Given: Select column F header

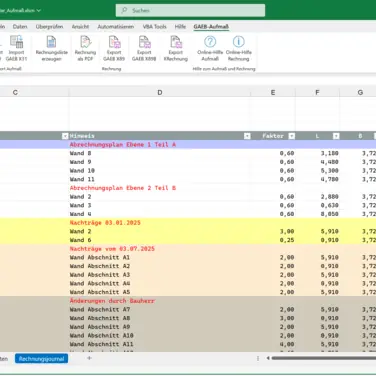Looking at the screenshot, I should click(x=317, y=92).
